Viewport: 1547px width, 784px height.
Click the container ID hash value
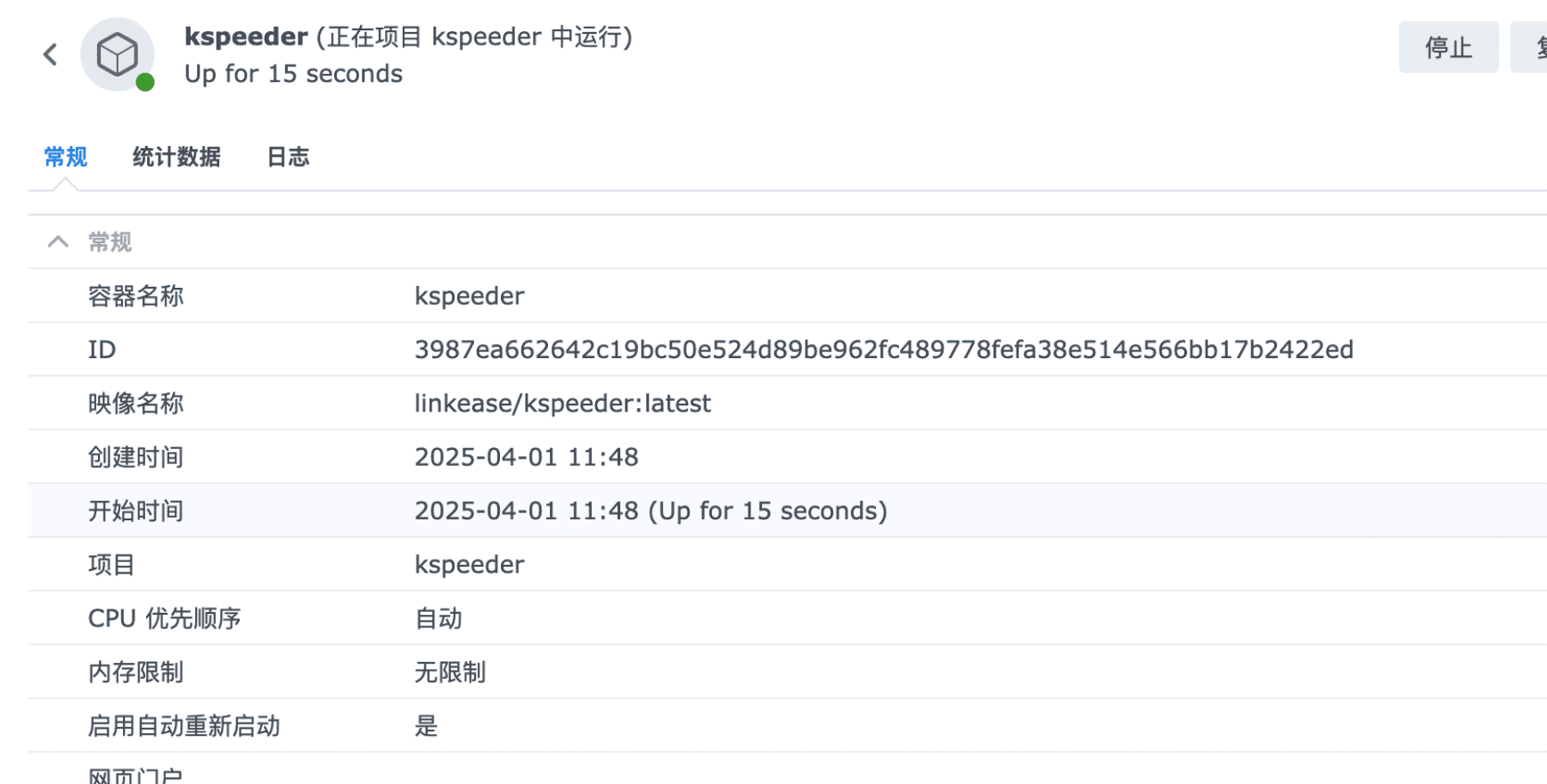click(x=883, y=349)
